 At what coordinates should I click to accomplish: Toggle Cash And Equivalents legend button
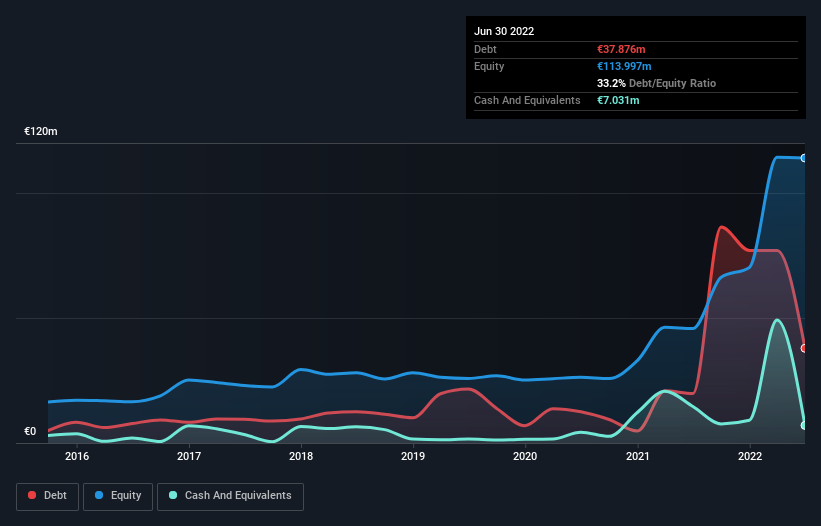click(230, 496)
